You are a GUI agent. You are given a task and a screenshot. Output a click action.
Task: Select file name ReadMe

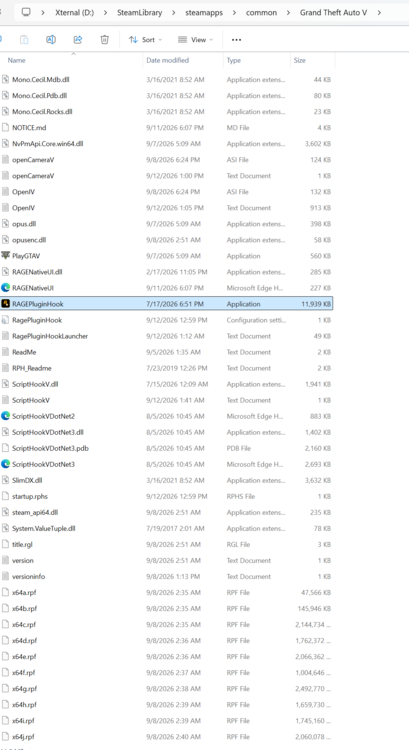pos(24,352)
